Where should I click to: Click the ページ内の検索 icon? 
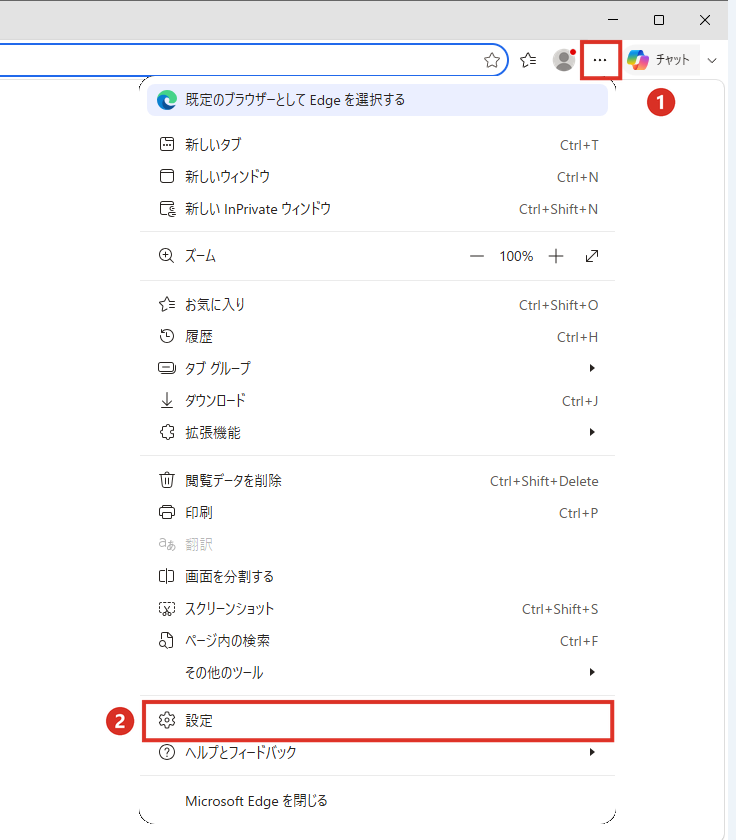coord(166,640)
